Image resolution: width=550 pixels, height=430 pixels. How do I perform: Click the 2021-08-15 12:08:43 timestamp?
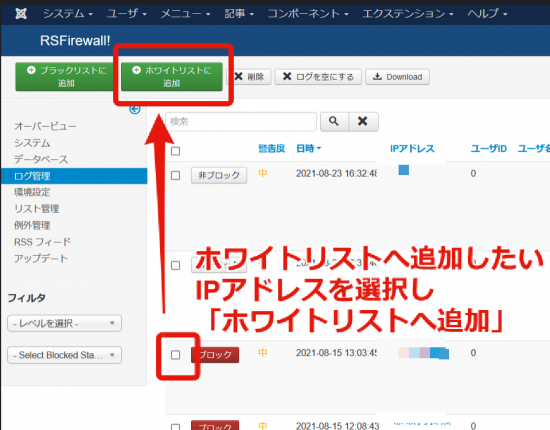(x=337, y=426)
